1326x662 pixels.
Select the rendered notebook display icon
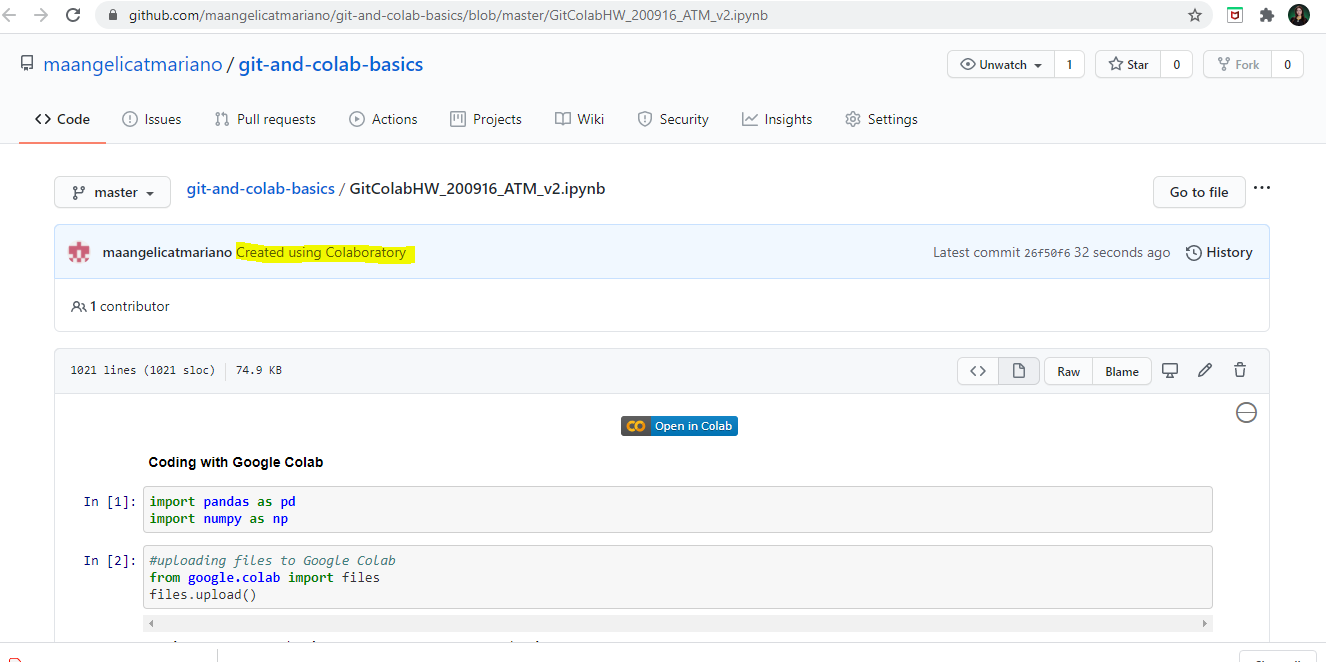tap(1019, 370)
